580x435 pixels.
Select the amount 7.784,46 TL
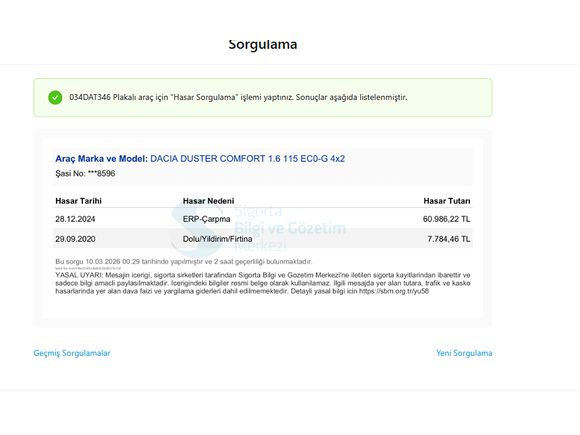point(449,239)
